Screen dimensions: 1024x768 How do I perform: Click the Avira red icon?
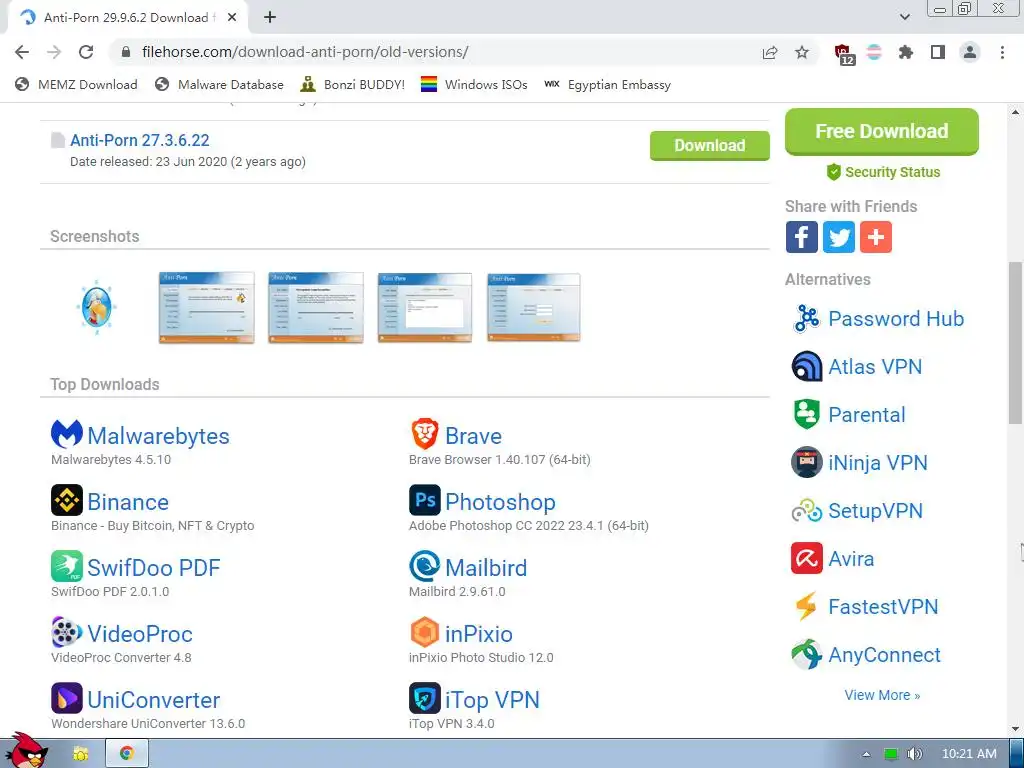pyautogui.click(x=807, y=558)
